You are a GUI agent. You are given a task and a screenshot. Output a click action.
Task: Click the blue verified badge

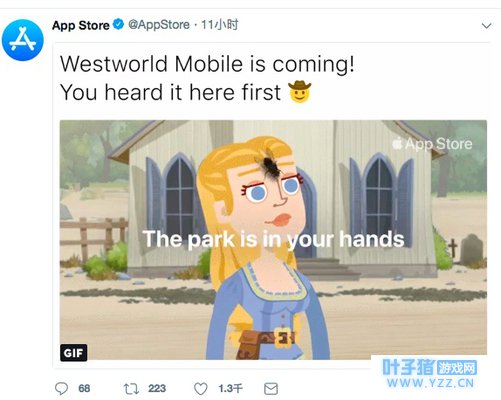pyautogui.click(x=118, y=24)
